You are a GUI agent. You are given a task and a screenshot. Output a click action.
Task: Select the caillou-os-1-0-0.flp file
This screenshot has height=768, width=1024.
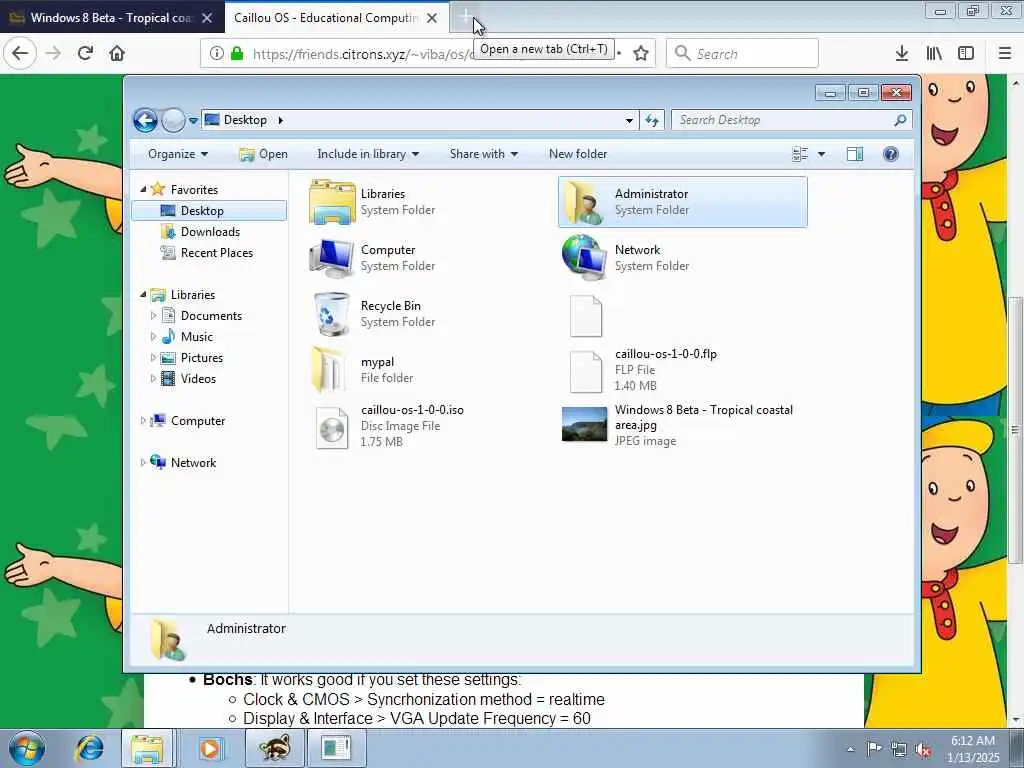pyautogui.click(x=643, y=370)
